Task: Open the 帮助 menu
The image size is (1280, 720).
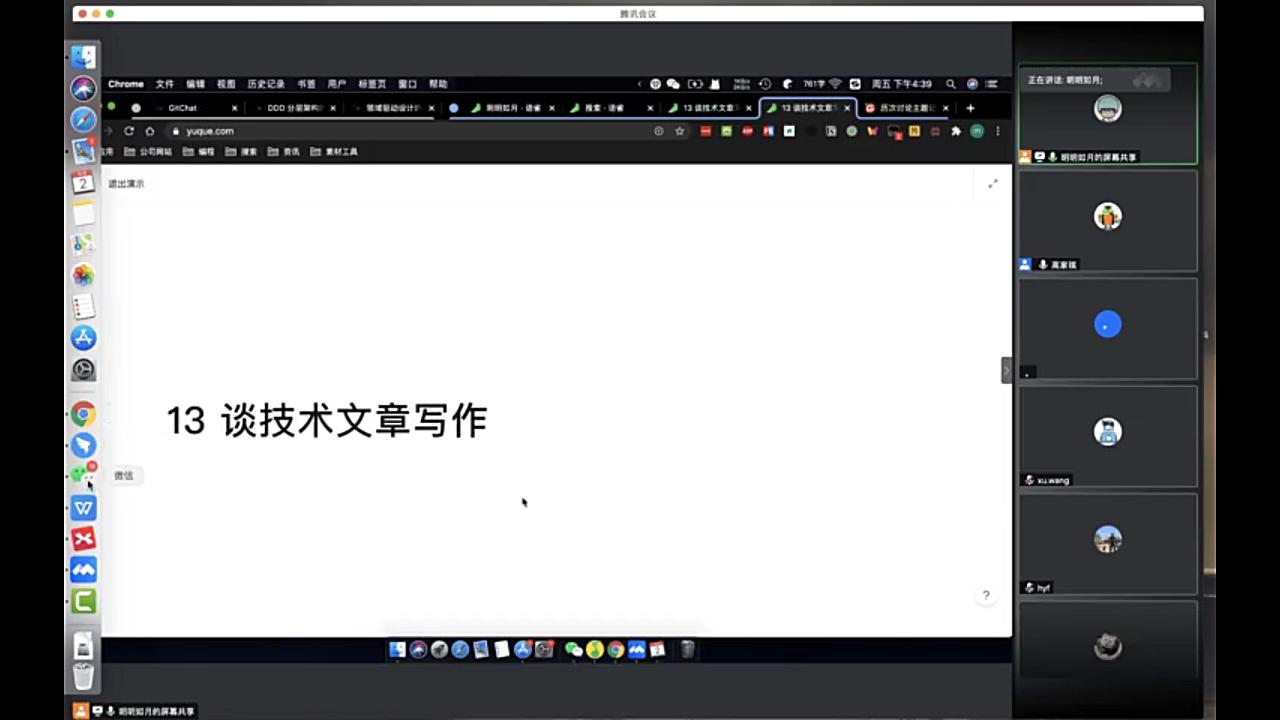Action: pyautogui.click(x=438, y=84)
